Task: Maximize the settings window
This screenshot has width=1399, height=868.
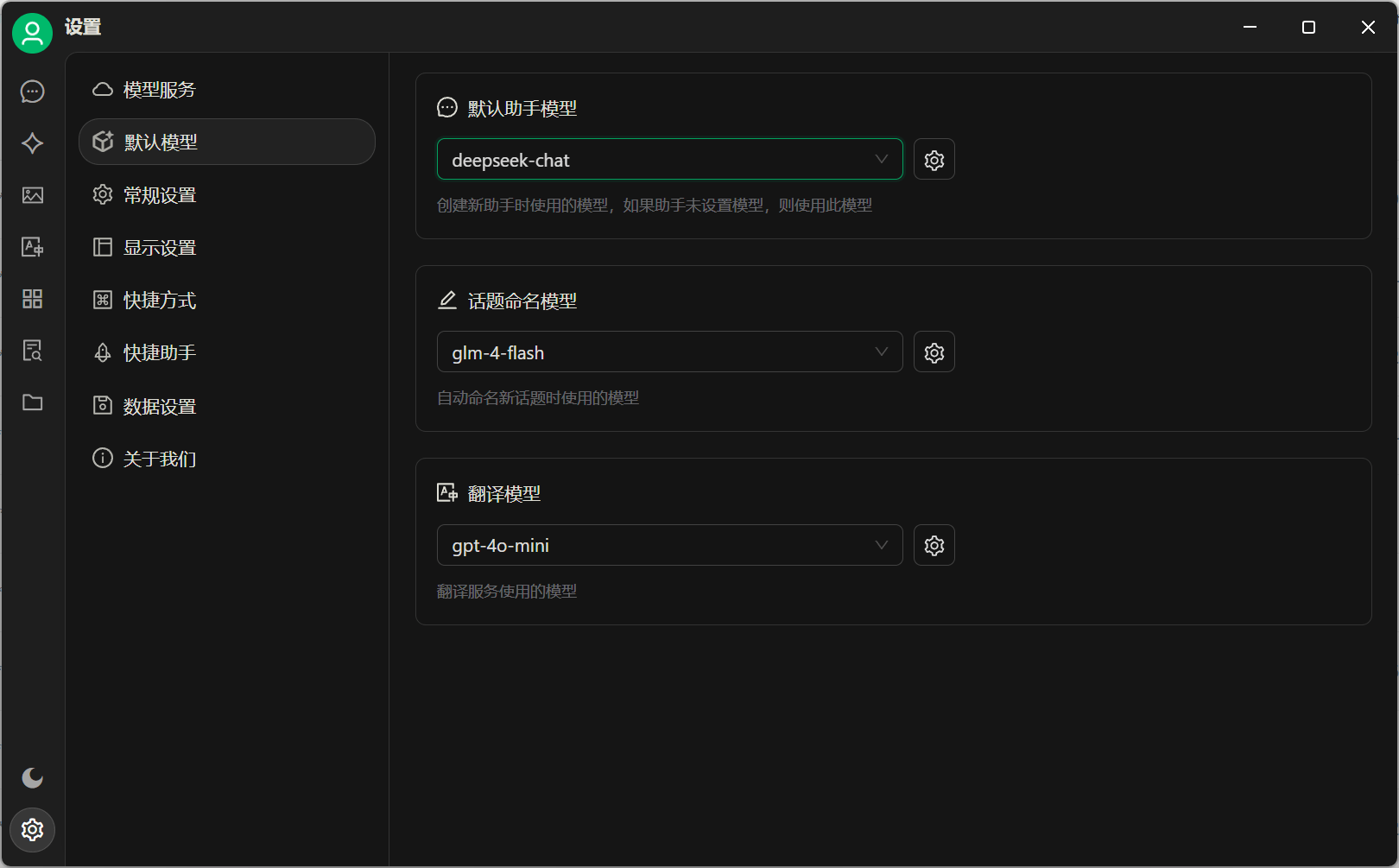Action: [x=1308, y=28]
